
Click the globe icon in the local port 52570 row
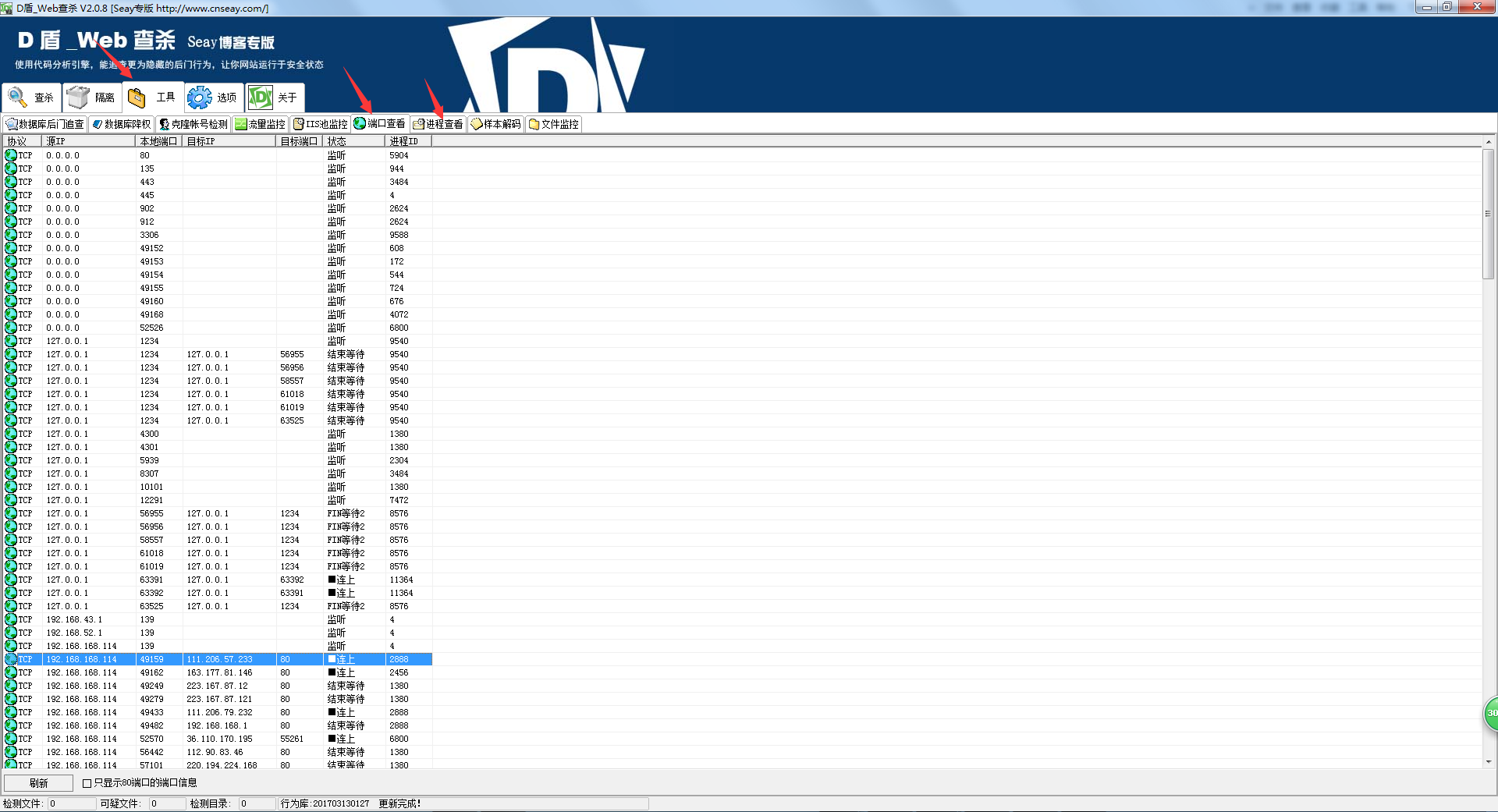click(x=11, y=739)
